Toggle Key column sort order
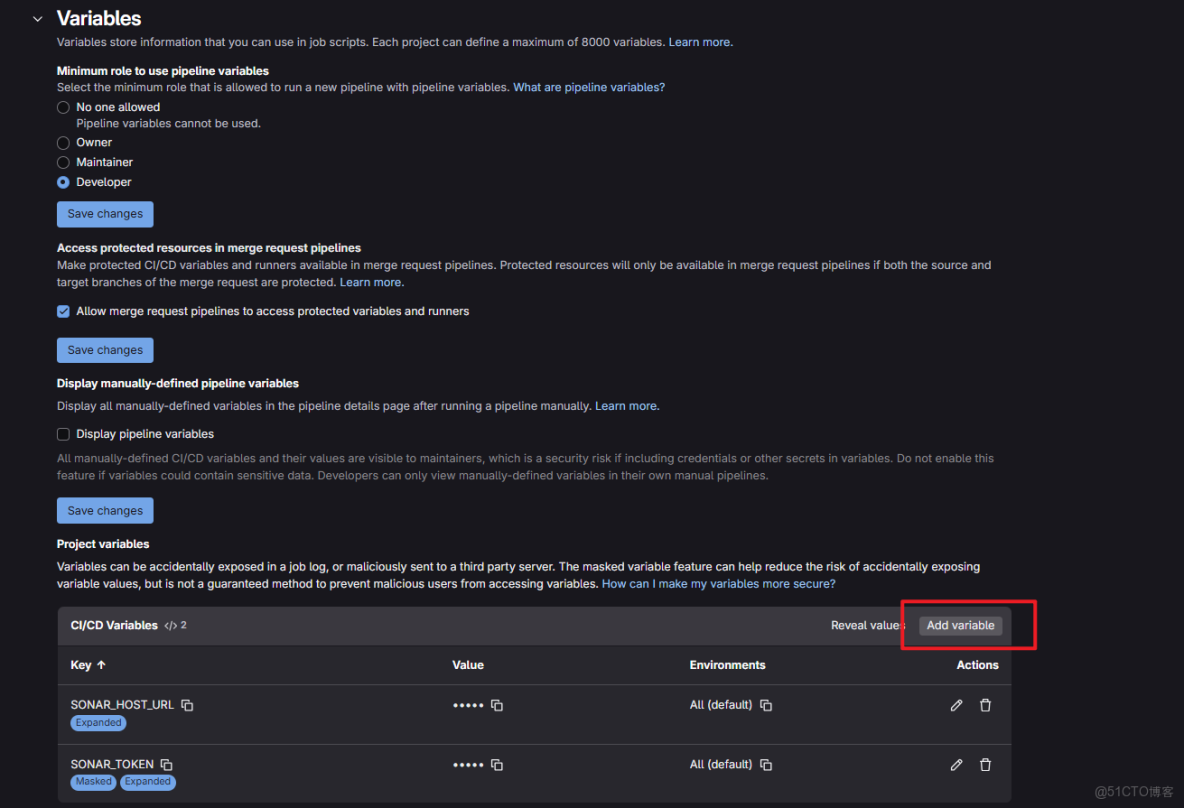Viewport: 1184px width, 808px height. click(x=88, y=664)
